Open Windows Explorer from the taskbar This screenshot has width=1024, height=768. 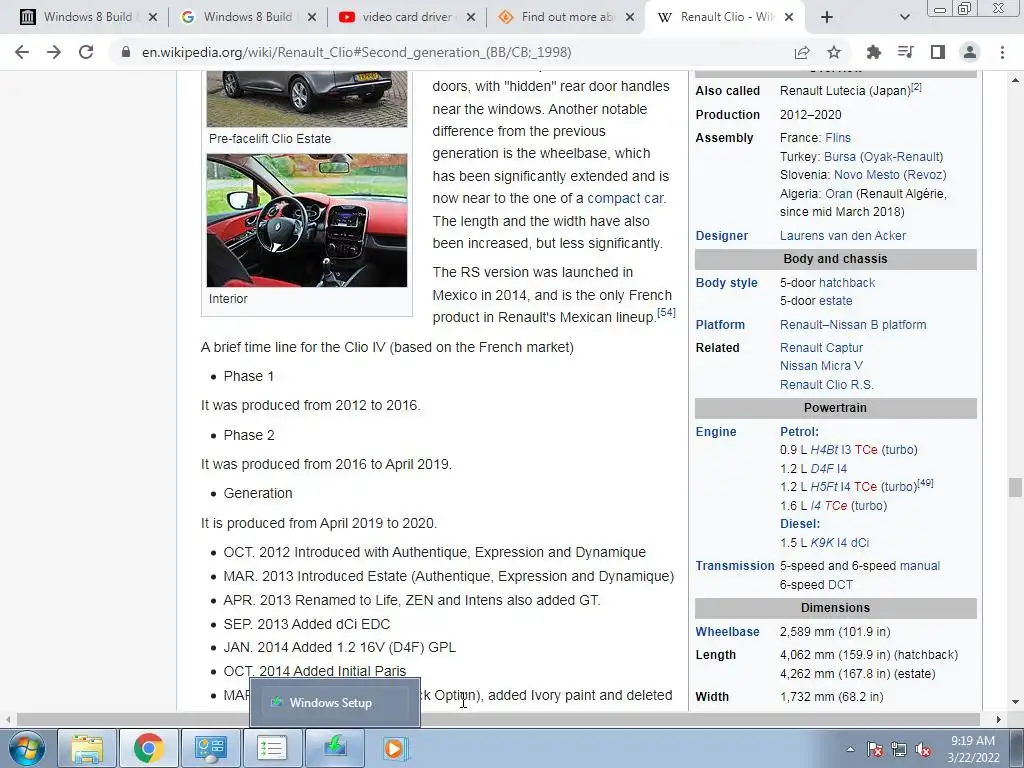87,748
